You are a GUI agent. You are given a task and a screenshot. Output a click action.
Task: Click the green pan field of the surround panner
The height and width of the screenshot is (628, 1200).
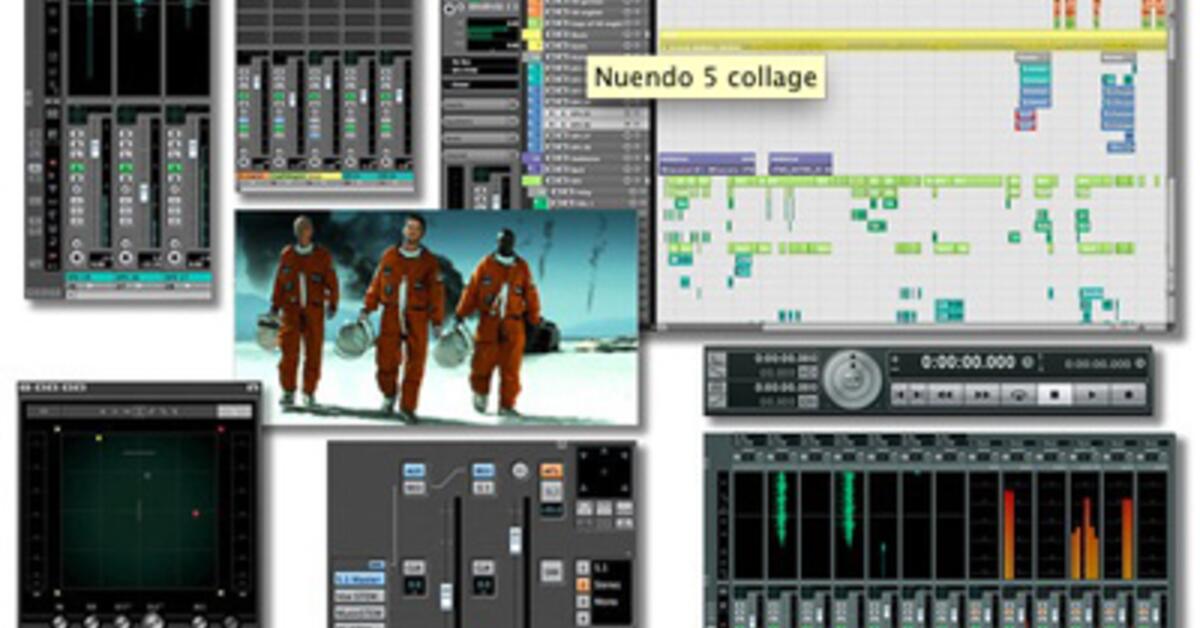click(x=138, y=510)
